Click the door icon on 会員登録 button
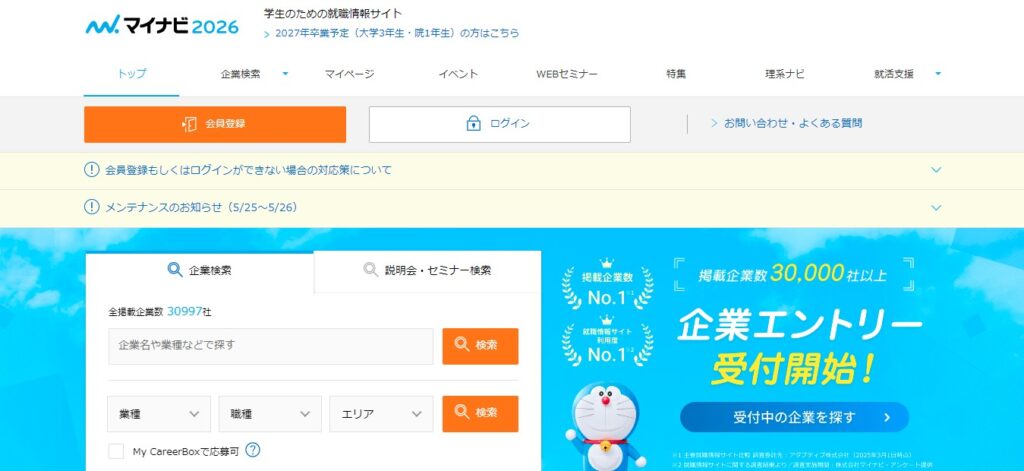This screenshot has height=471, width=1024. 189,124
